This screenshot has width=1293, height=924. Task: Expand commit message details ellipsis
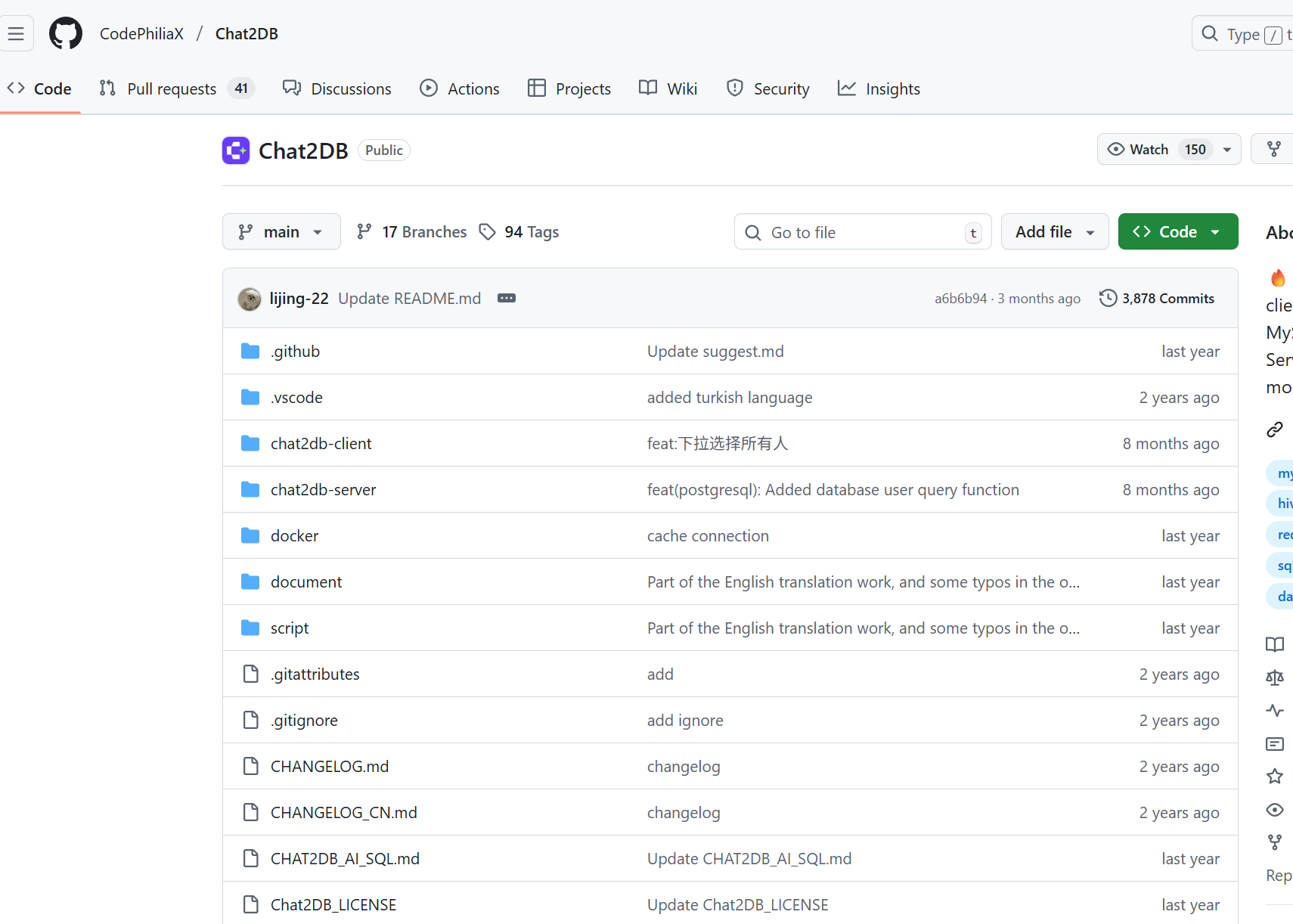click(507, 298)
